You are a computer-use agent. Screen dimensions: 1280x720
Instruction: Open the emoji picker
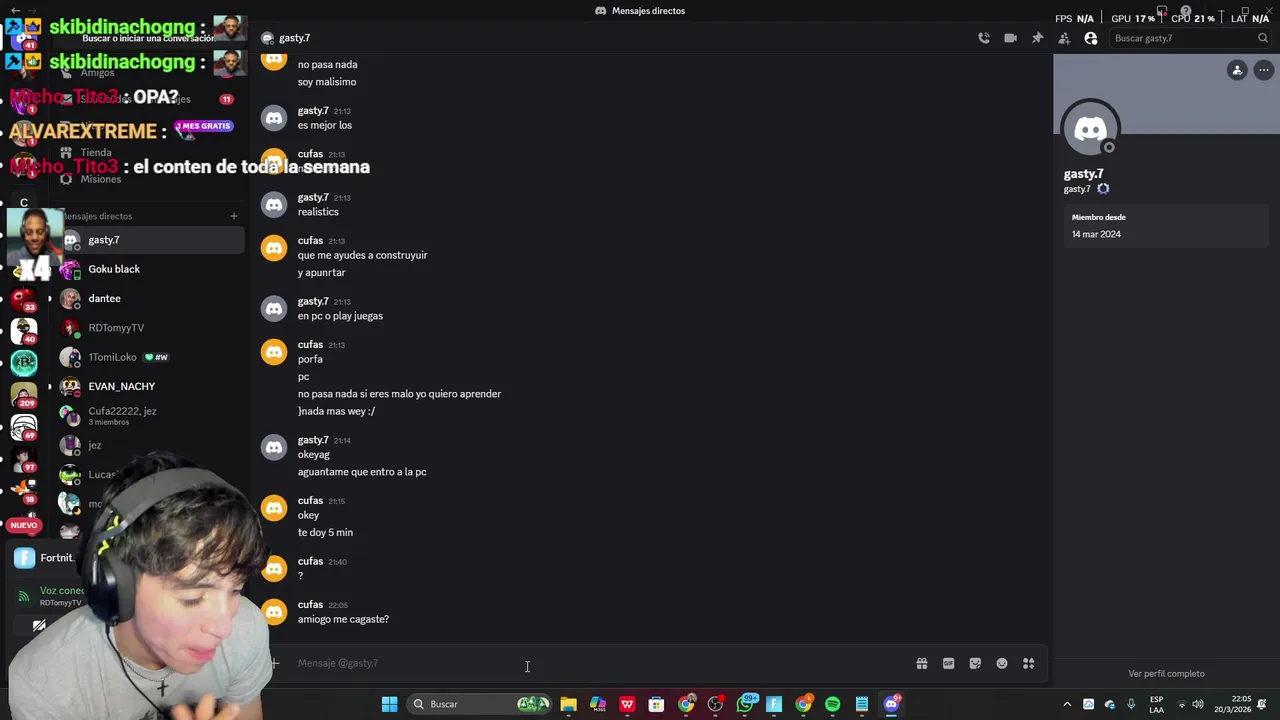(x=1002, y=663)
